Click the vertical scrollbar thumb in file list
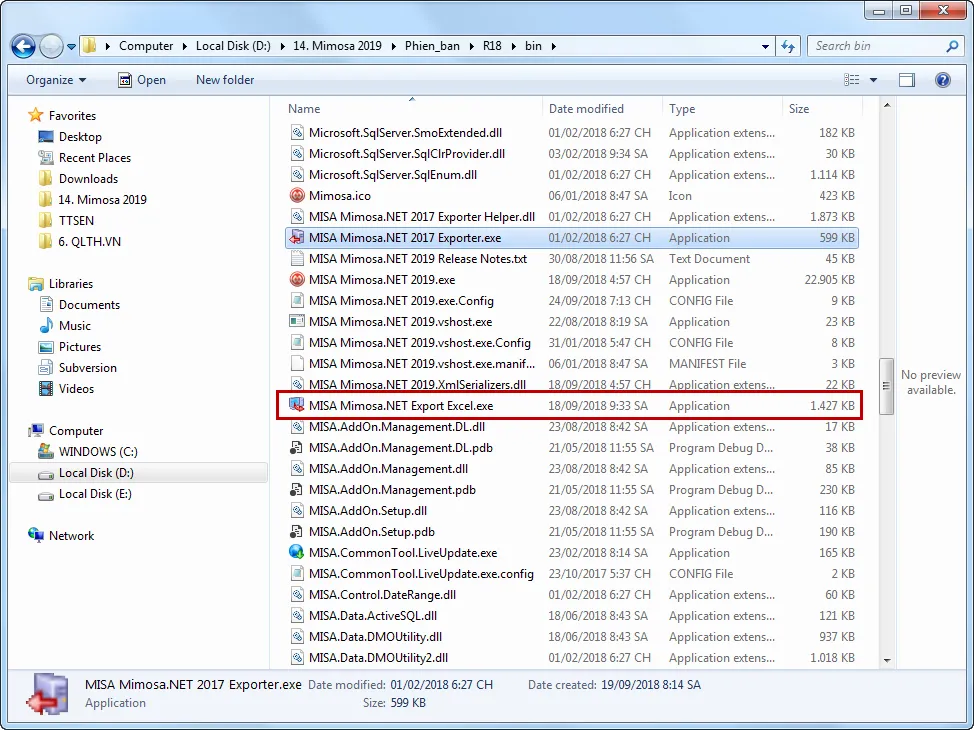The width and height of the screenshot is (974, 730). pyautogui.click(x=886, y=385)
